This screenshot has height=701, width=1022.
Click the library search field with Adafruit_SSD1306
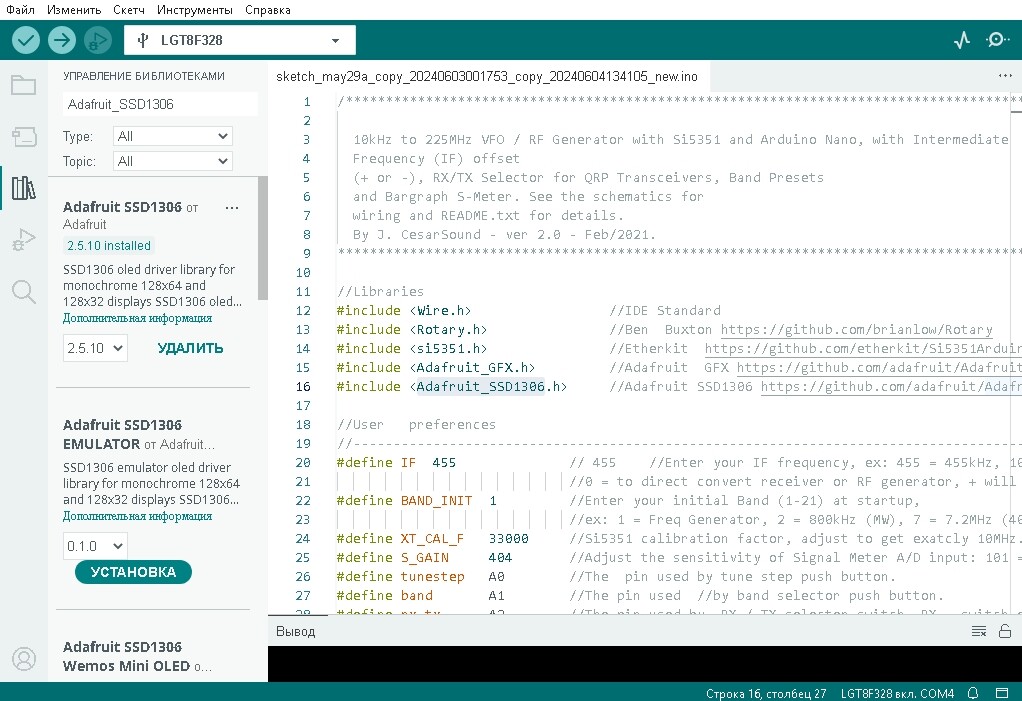click(160, 104)
